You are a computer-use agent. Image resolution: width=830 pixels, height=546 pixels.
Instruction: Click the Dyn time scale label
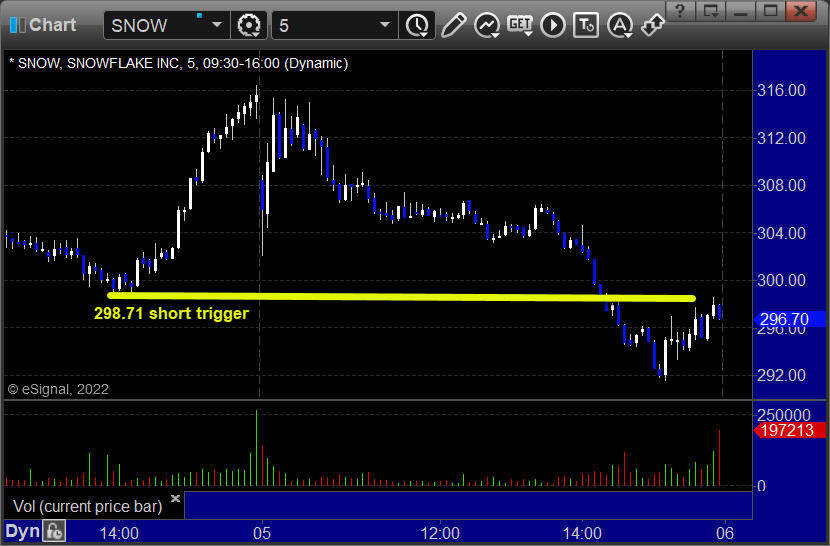[22, 531]
